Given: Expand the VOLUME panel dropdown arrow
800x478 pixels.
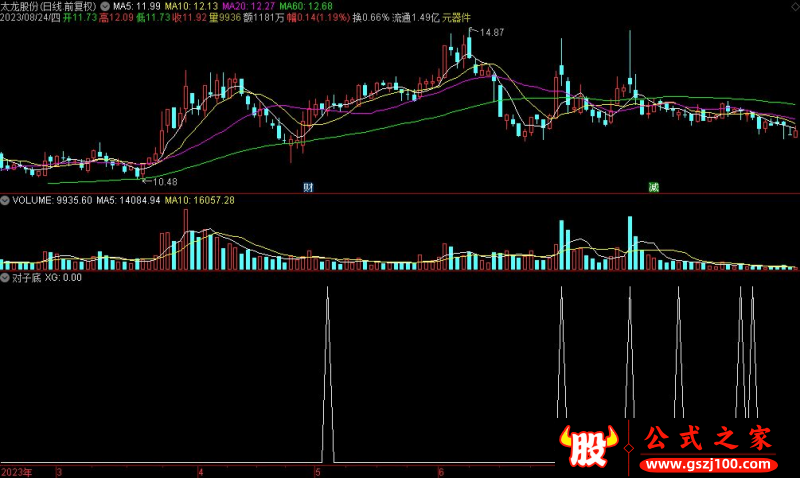Looking at the screenshot, I should click(5, 200).
